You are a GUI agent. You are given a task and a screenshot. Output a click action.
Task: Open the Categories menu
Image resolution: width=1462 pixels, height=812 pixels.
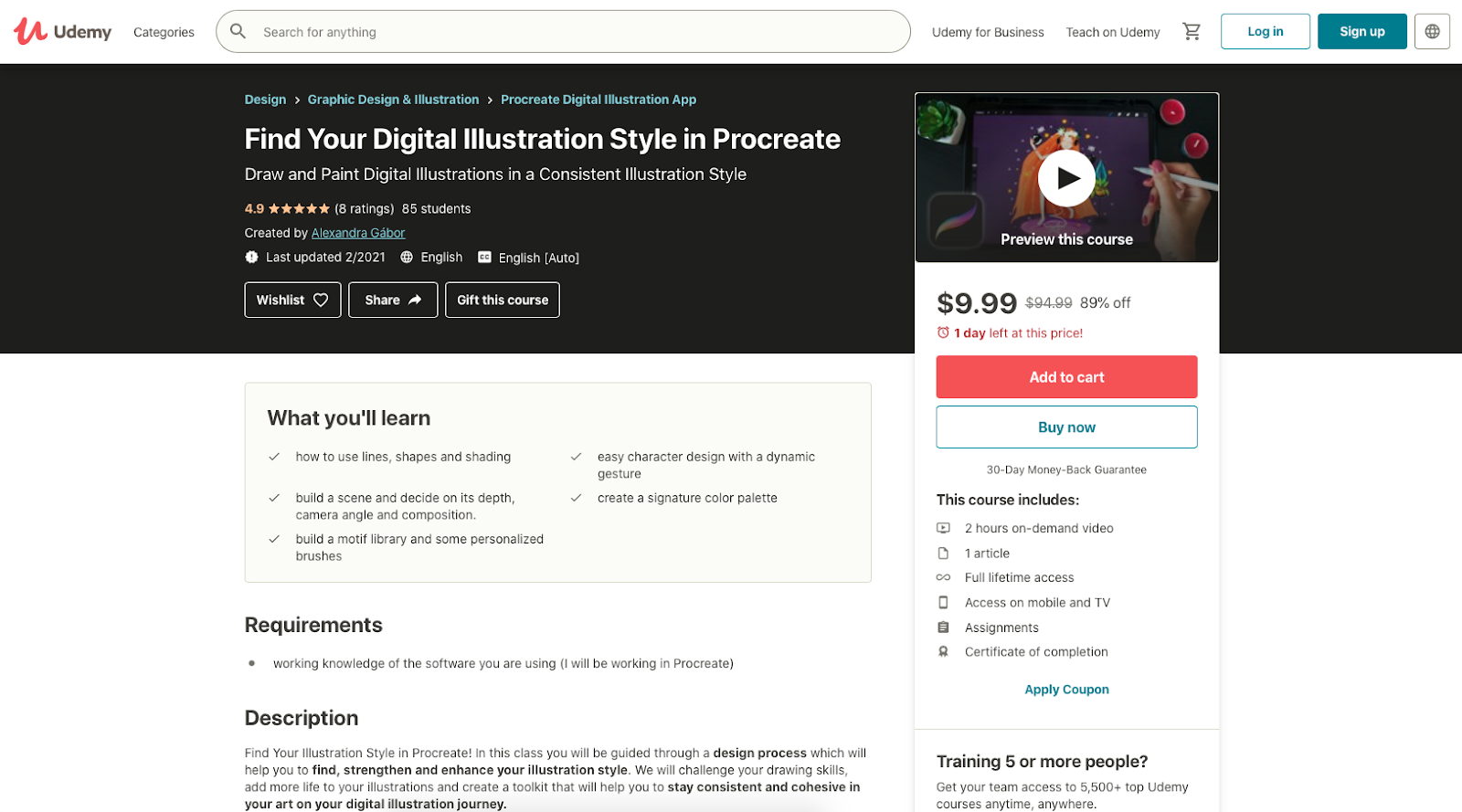click(164, 32)
